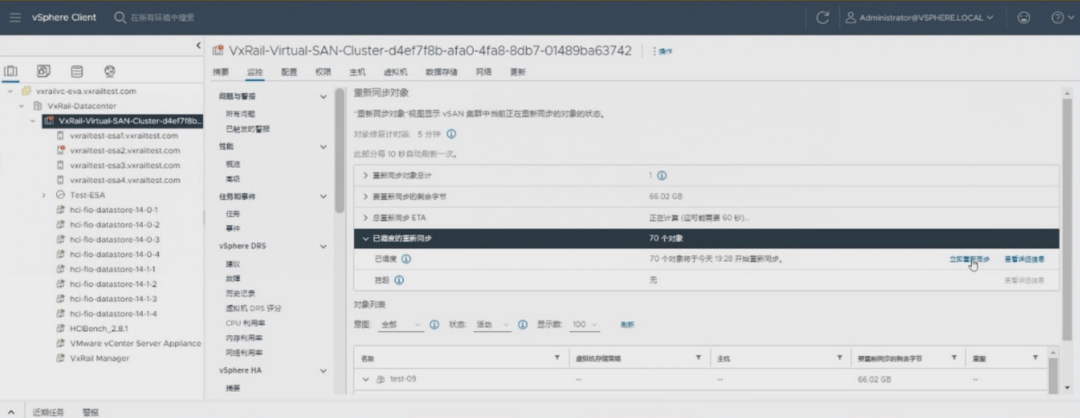Viewport: 1080px width, 418px height.
Task: Click the global search magnifier icon
Action: (x=120, y=17)
